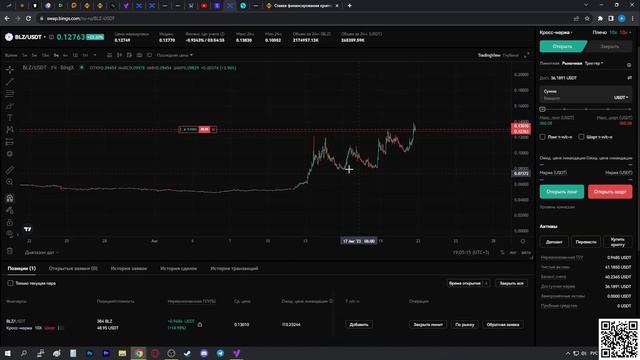Open the 'Последняя цена' price type dropdown
The height and width of the screenshot is (360, 640).
(175, 55)
